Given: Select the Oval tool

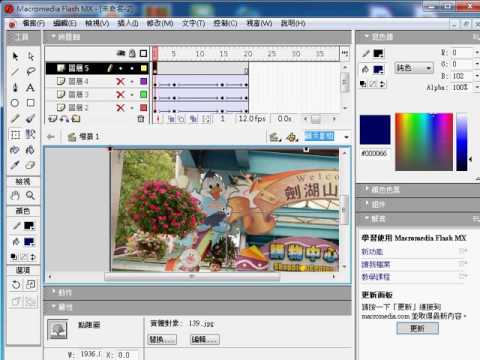Looking at the screenshot, I should point(15,103).
